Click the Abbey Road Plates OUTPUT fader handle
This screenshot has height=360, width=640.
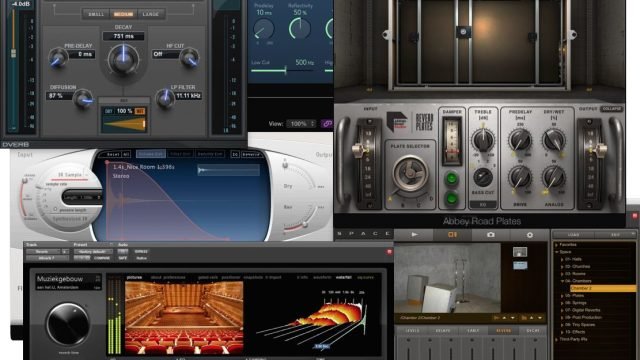600,150
